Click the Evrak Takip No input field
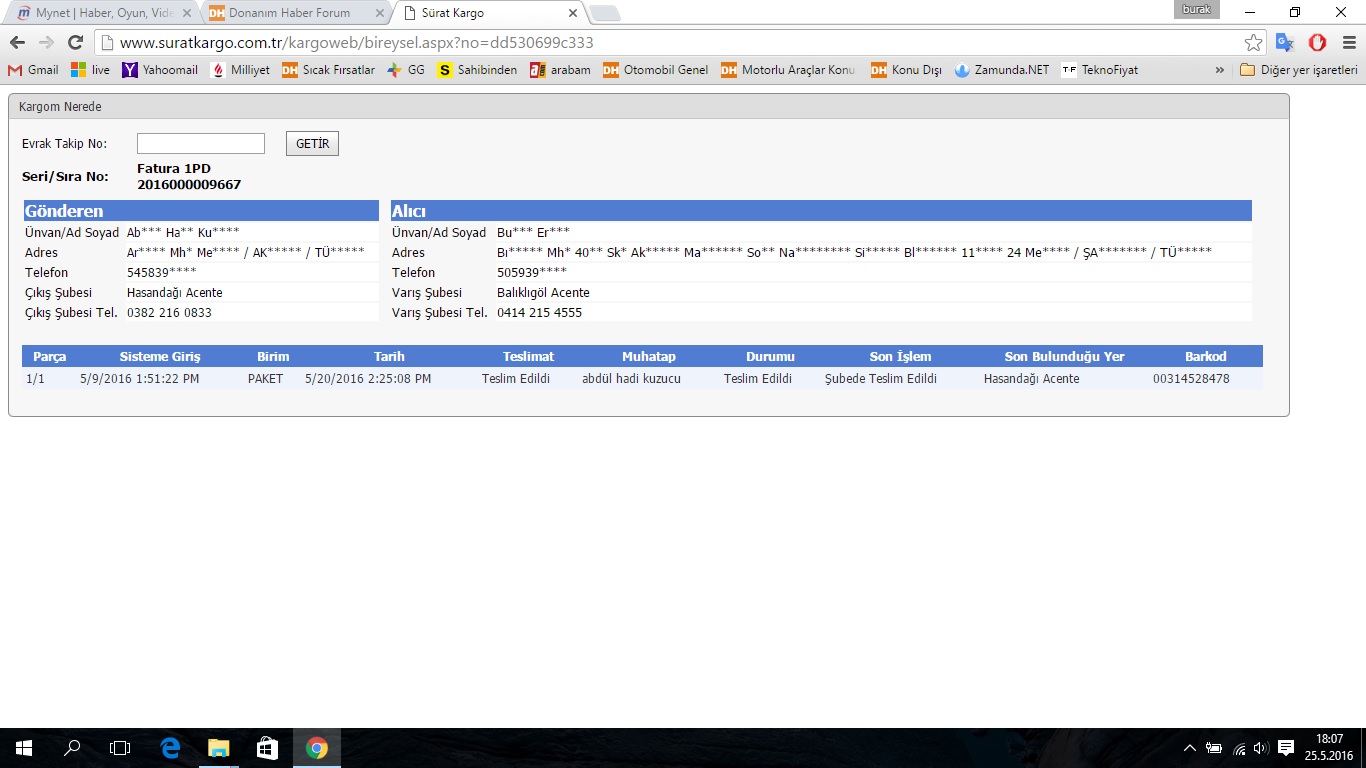 tap(201, 143)
